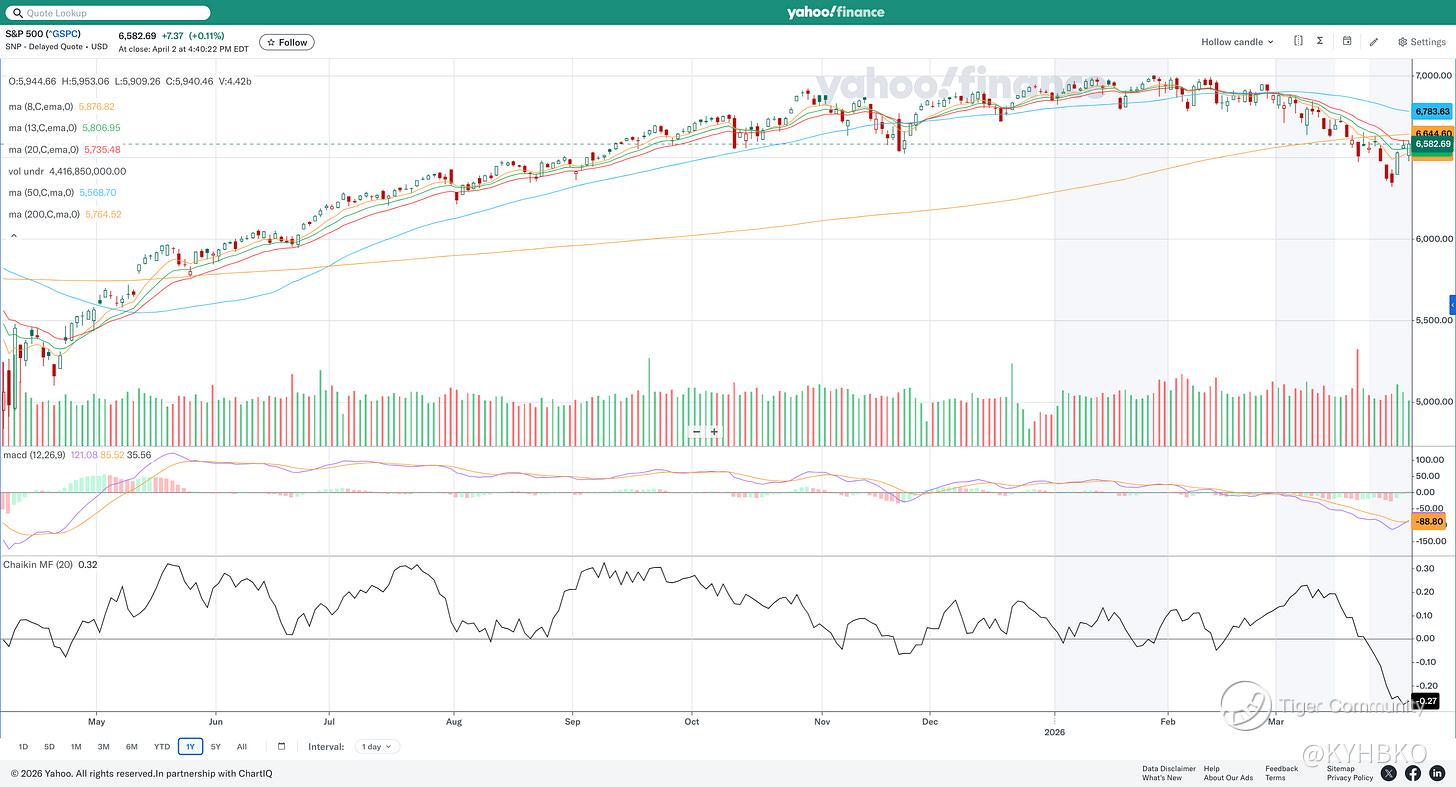The image size is (1456, 787).
Task: Open the indicators sigma icon
Action: 1320,41
